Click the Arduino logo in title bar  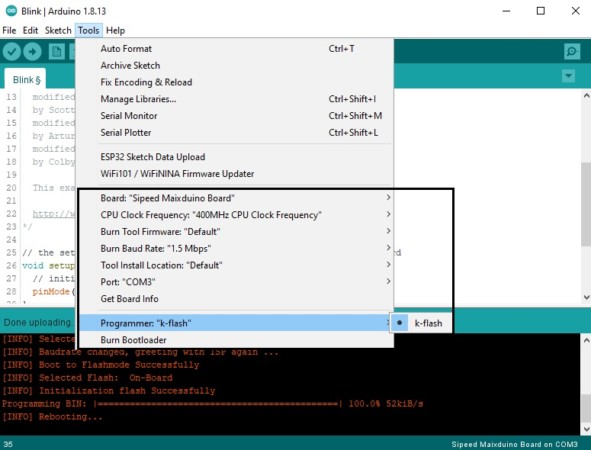coord(11,11)
